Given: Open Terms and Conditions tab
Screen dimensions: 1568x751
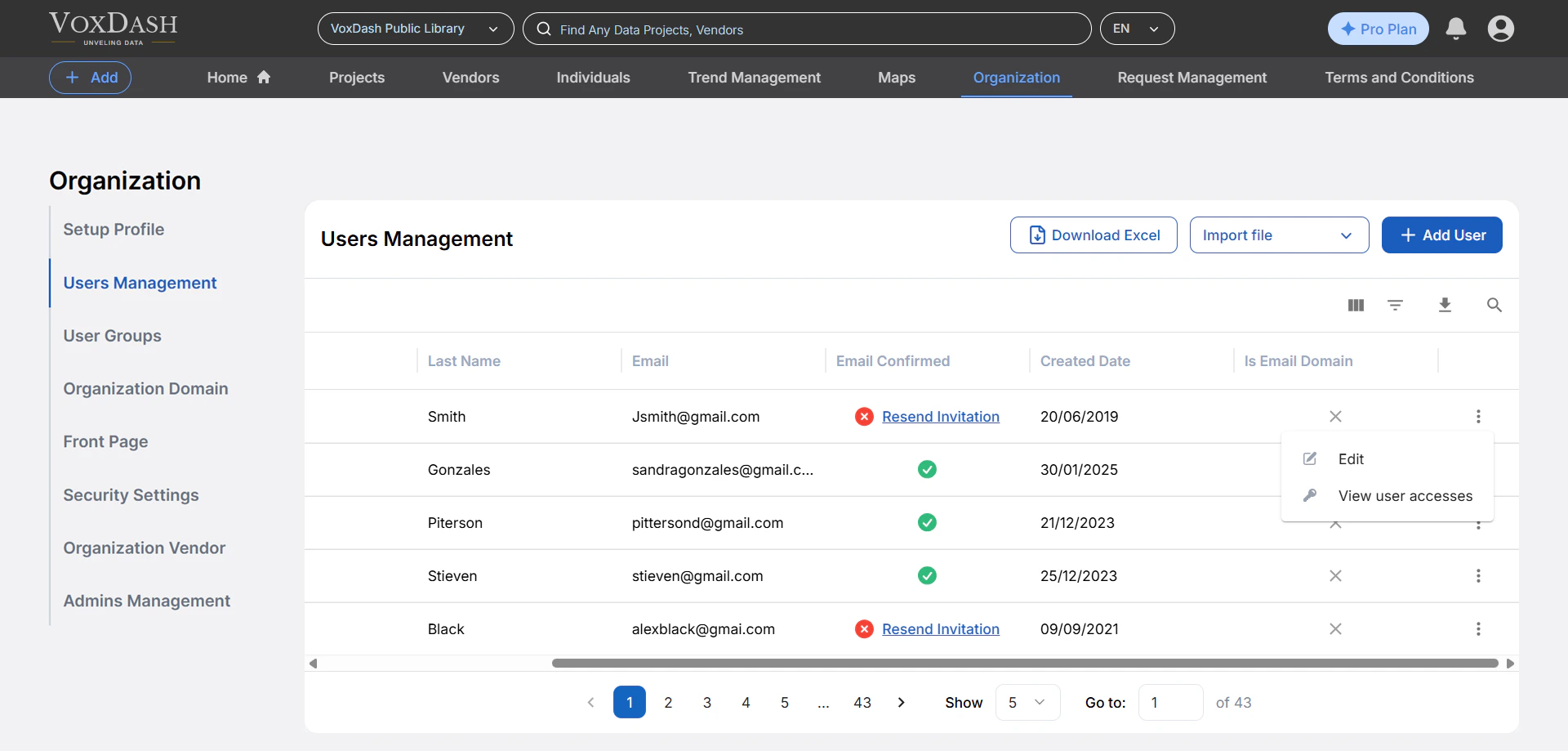Looking at the screenshot, I should point(1399,78).
